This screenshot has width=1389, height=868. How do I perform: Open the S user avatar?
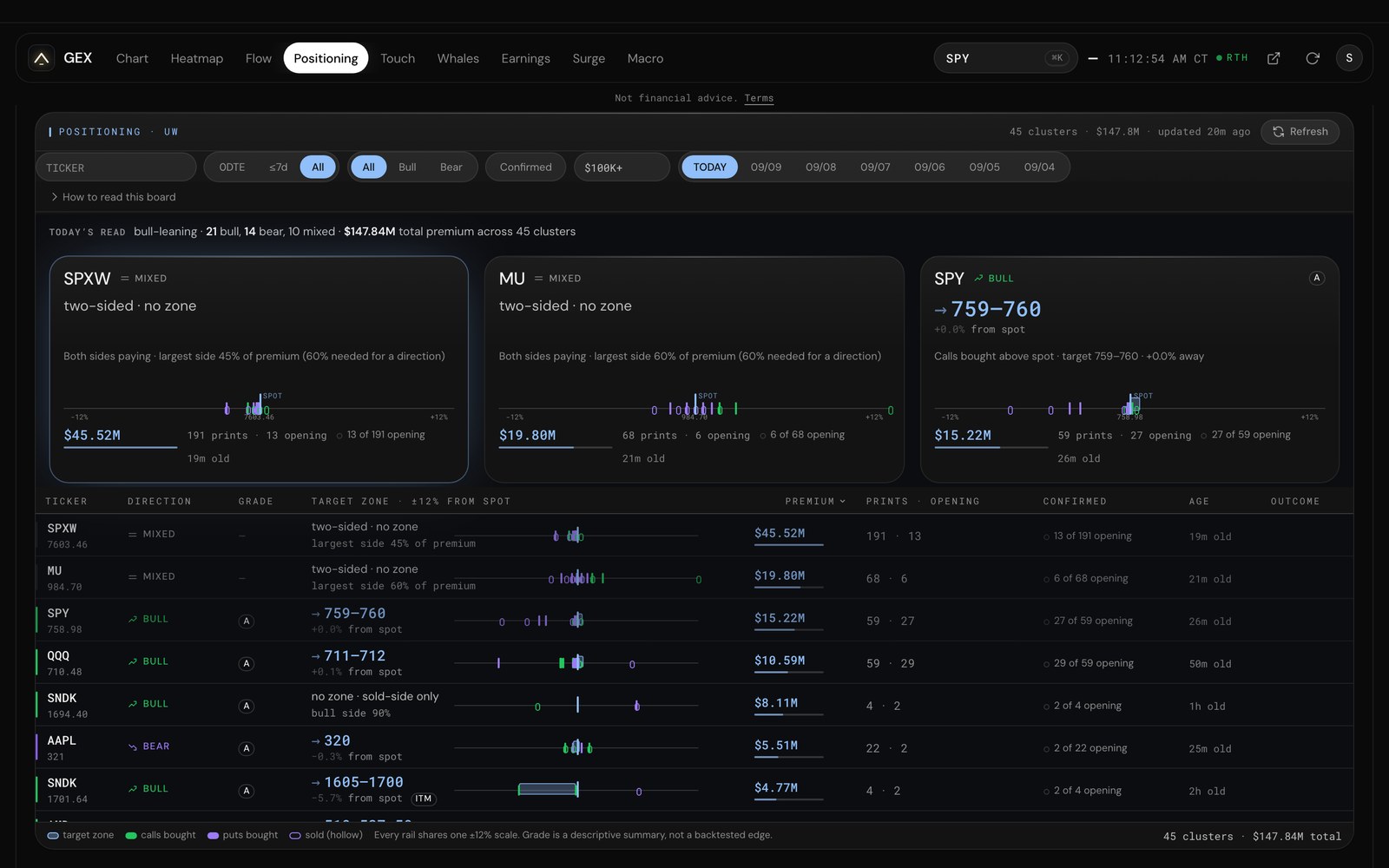tap(1349, 58)
